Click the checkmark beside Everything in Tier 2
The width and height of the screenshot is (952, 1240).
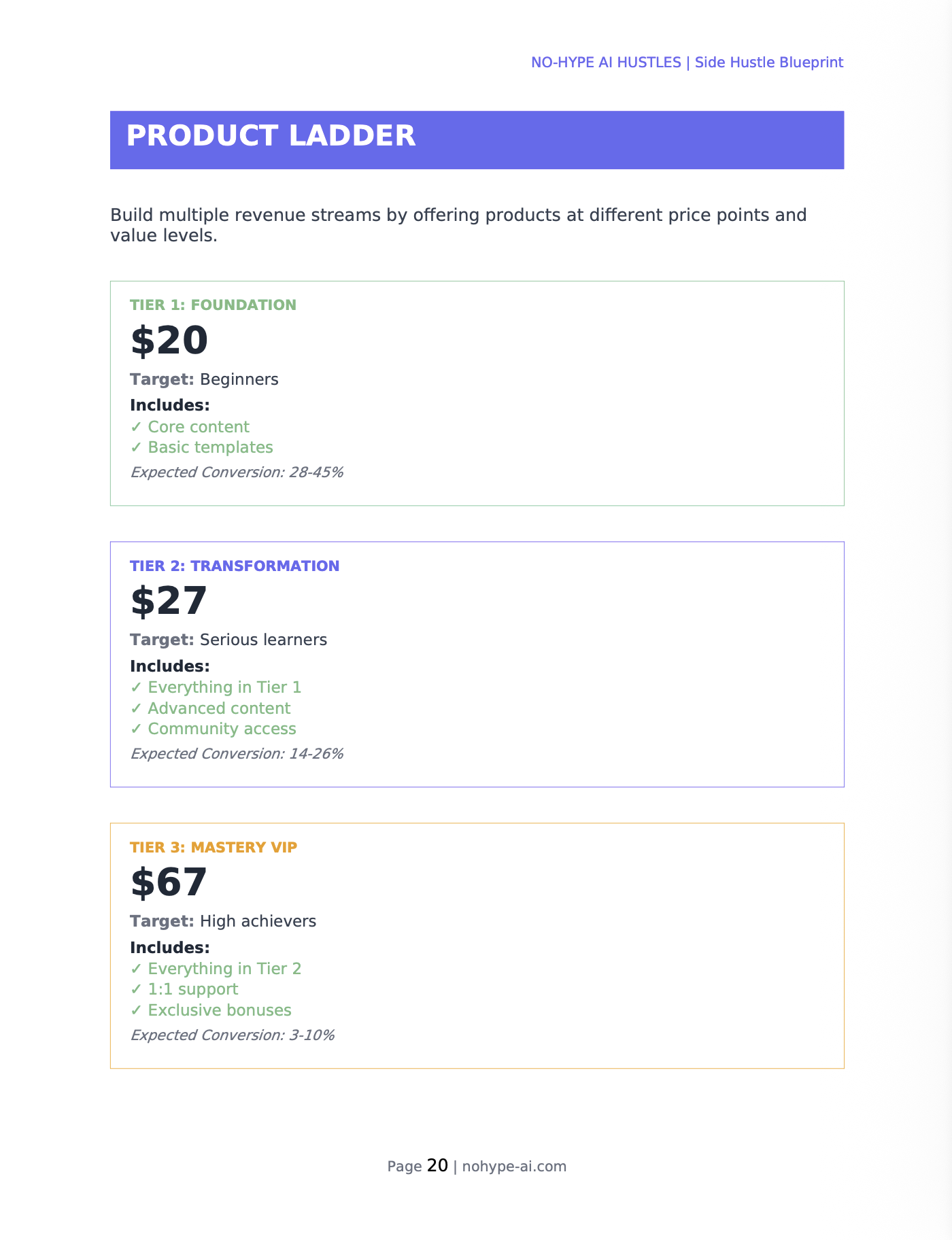(x=136, y=969)
